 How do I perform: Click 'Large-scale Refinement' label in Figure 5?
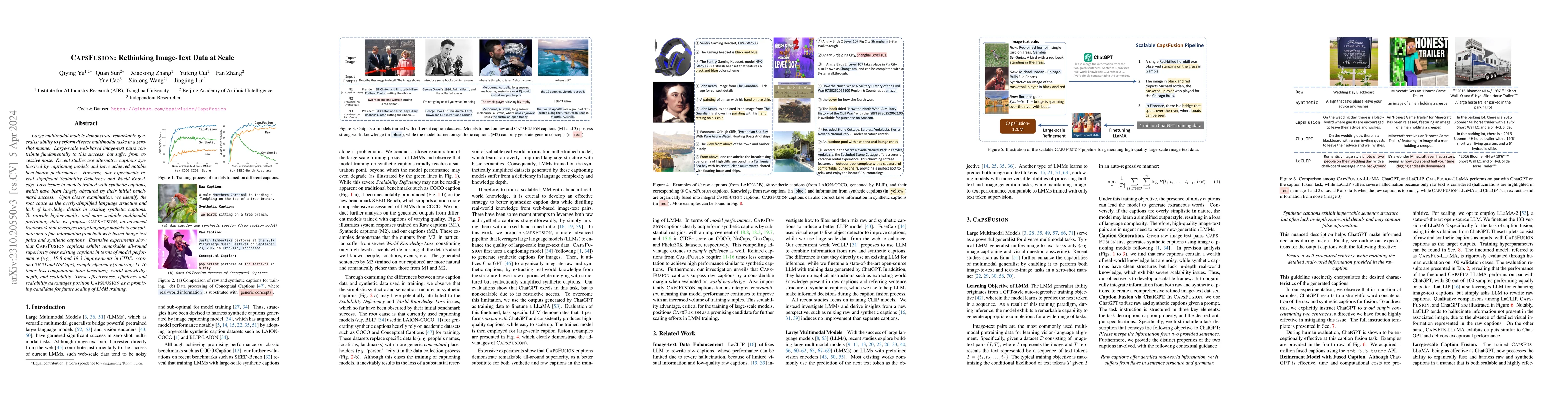1054,133
